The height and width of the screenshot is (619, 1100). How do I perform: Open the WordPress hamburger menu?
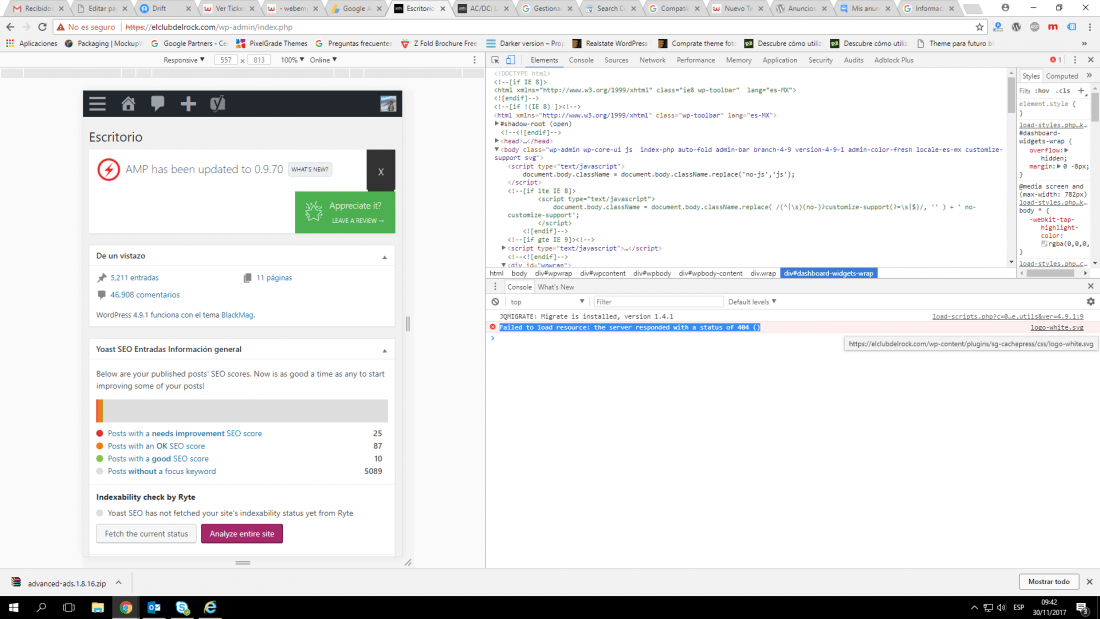click(x=98, y=104)
